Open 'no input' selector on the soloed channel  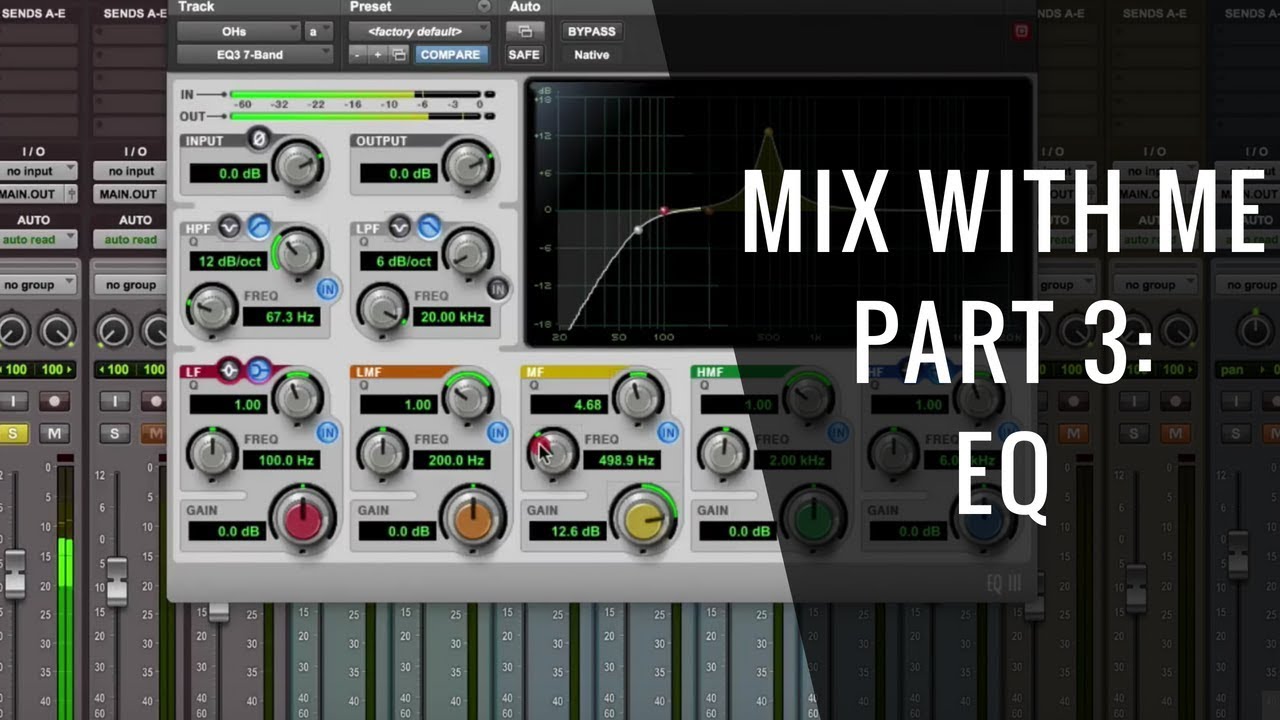[x=39, y=171]
